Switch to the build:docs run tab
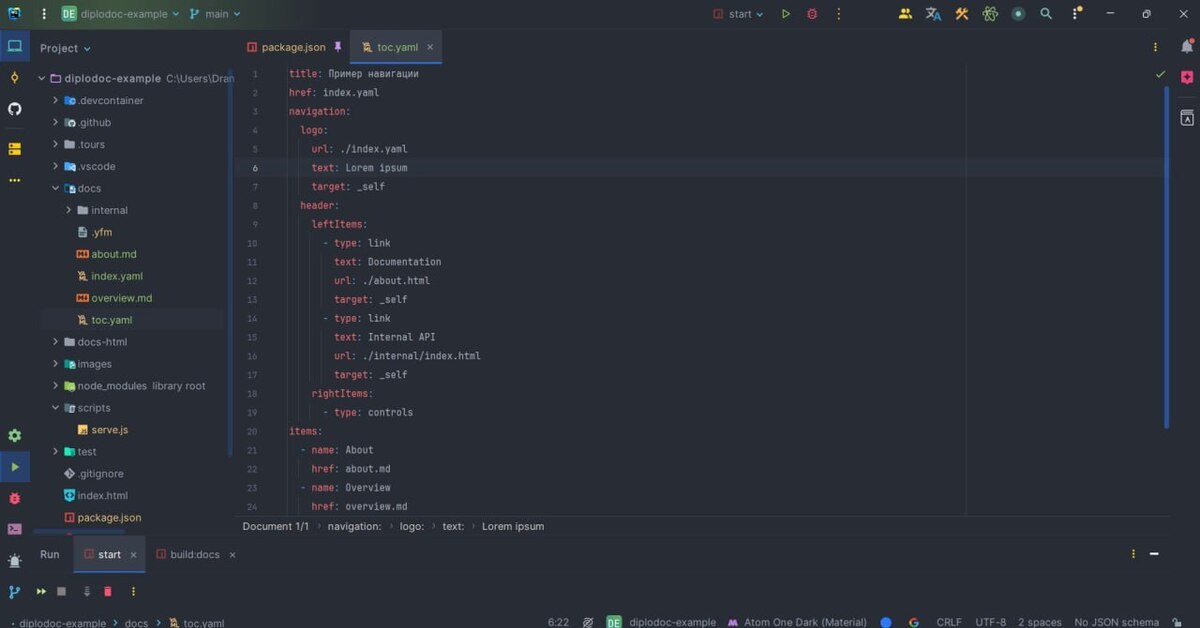The height and width of the screenshot is (628, 1200). point(194,554)
